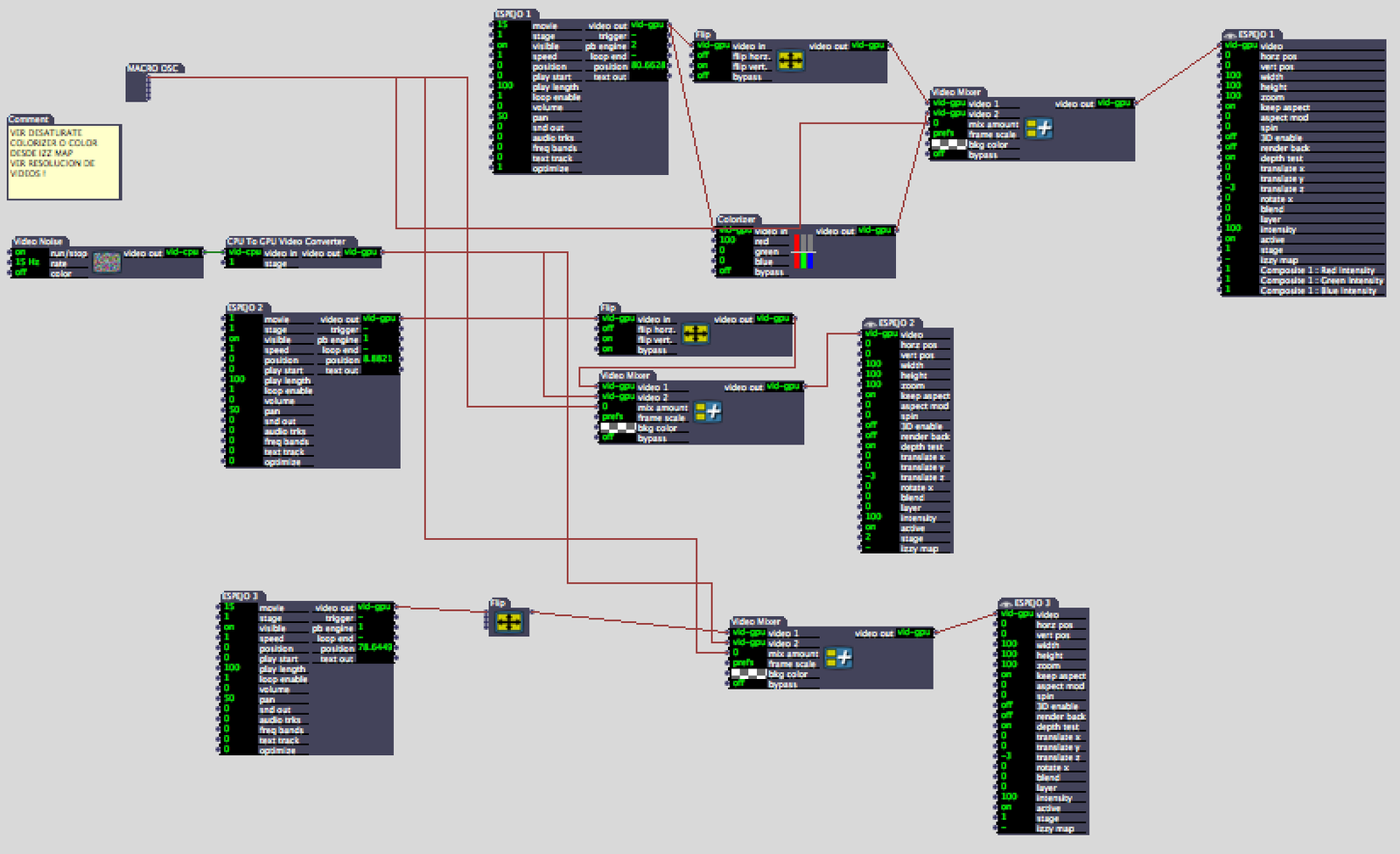
Task: Click the ESPEJO 2 movie player position output value
Action: coord(377,360)
